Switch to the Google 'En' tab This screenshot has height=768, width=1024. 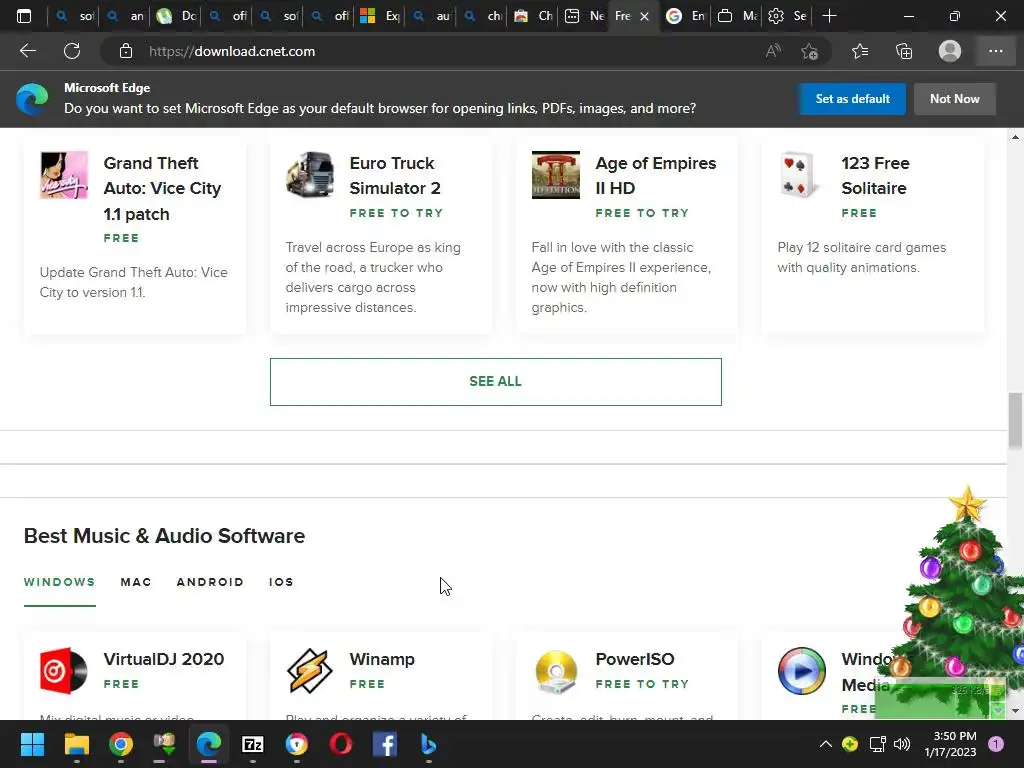pyautogui.click(x=685, y=16)
